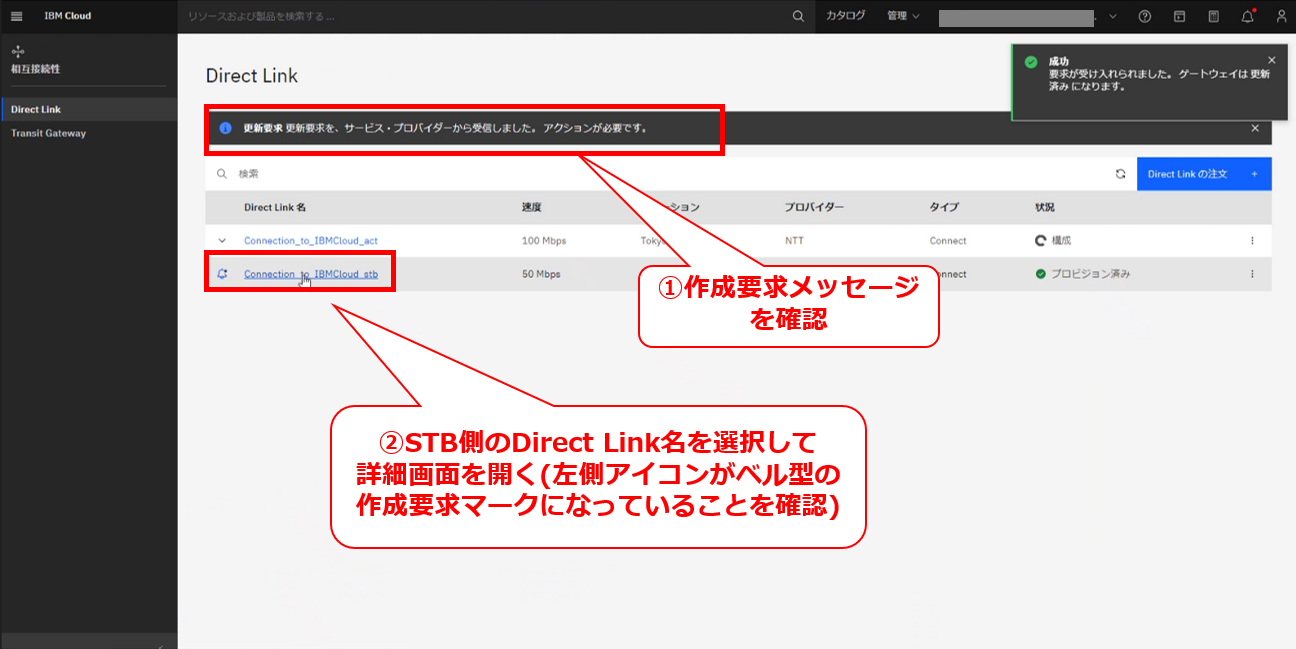Select Transit Gateway in the sidebar
Viewport: 1296px width, 649px height.
[48, 133]
